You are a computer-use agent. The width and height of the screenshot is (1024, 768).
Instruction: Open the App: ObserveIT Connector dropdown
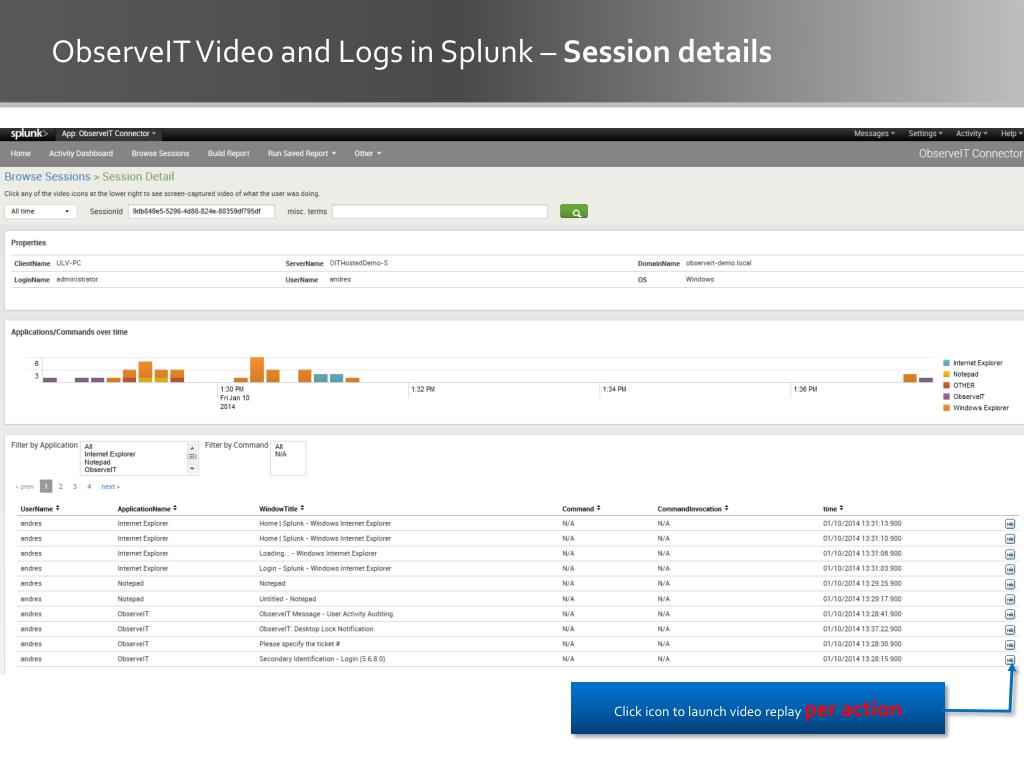pyautogui.click(x=108, y=133)
